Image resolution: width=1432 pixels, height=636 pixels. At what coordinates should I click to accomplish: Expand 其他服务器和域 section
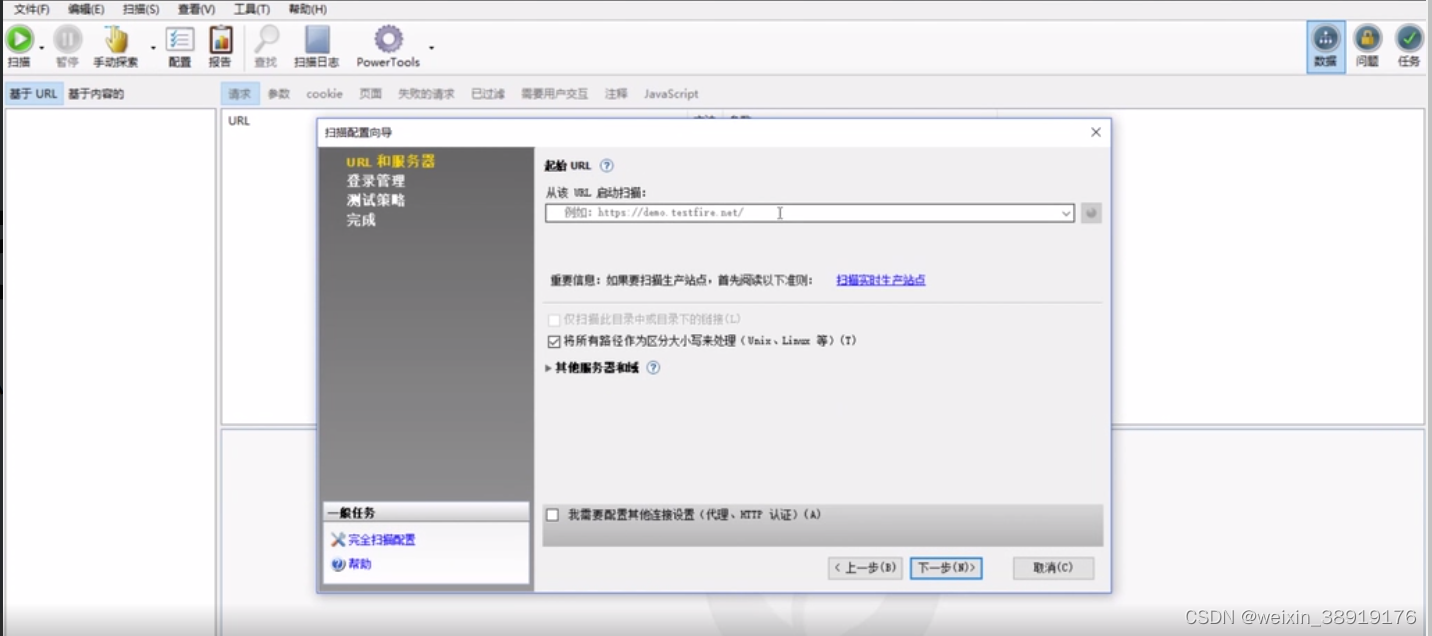[548, 368]
